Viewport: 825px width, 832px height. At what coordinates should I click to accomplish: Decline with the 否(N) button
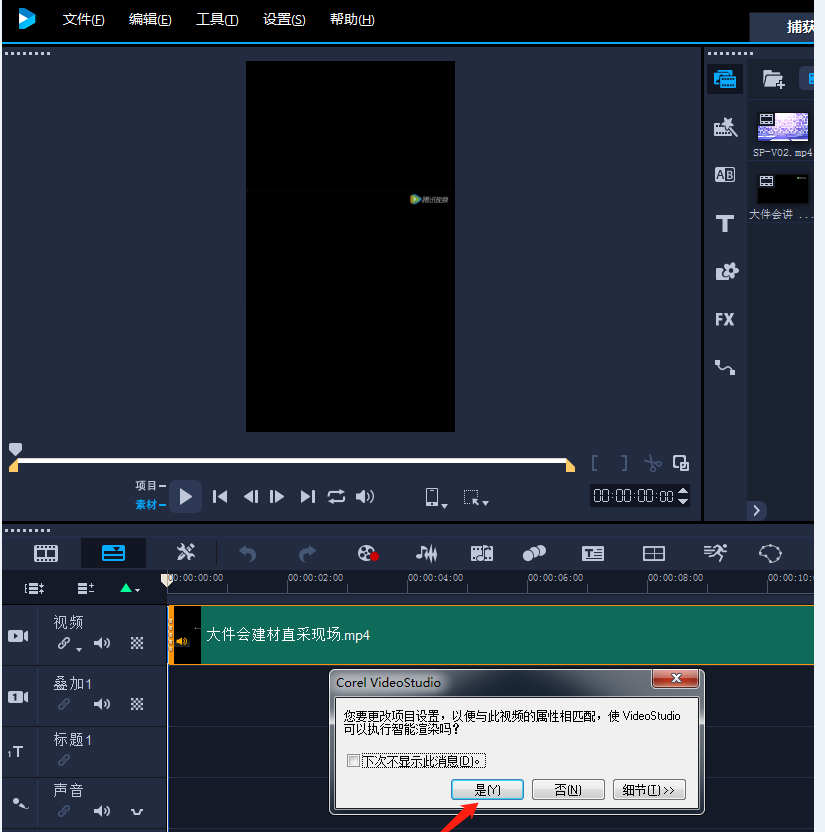[x=568, y=790]
